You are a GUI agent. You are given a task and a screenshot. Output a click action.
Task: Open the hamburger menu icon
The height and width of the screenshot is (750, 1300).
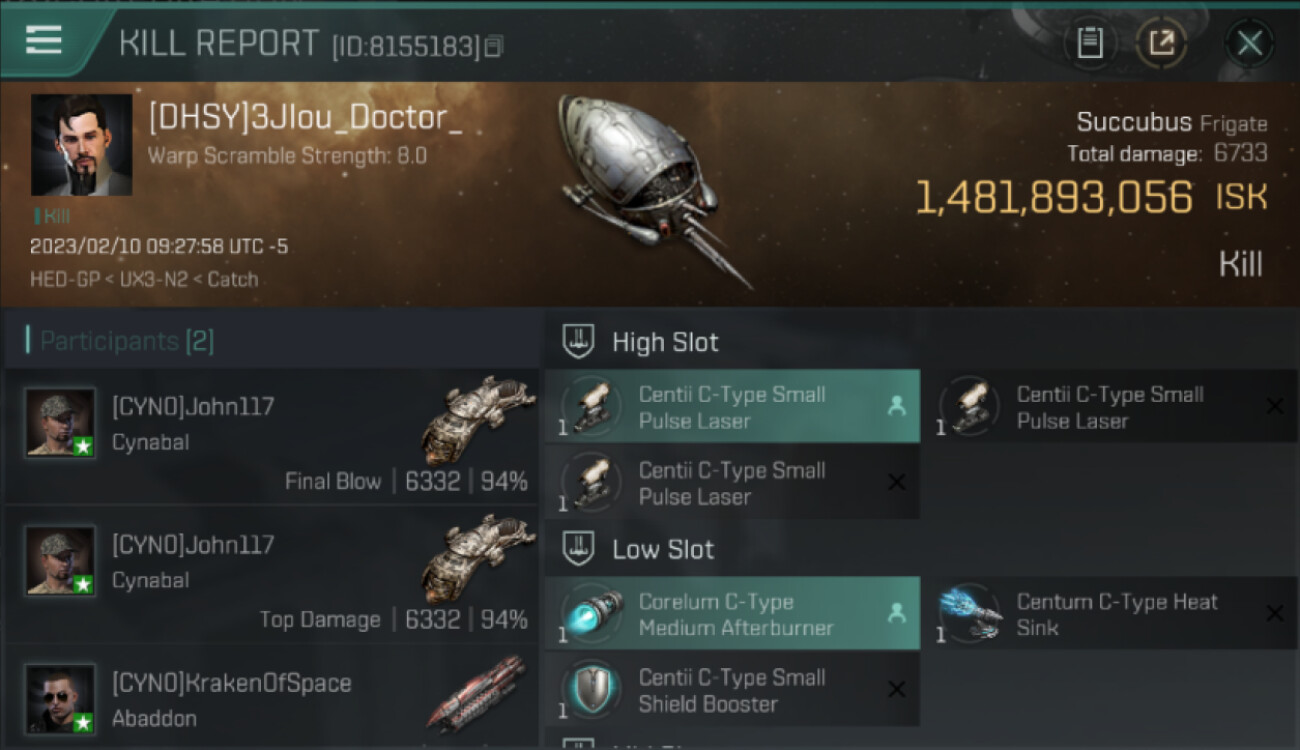(43, 40)
